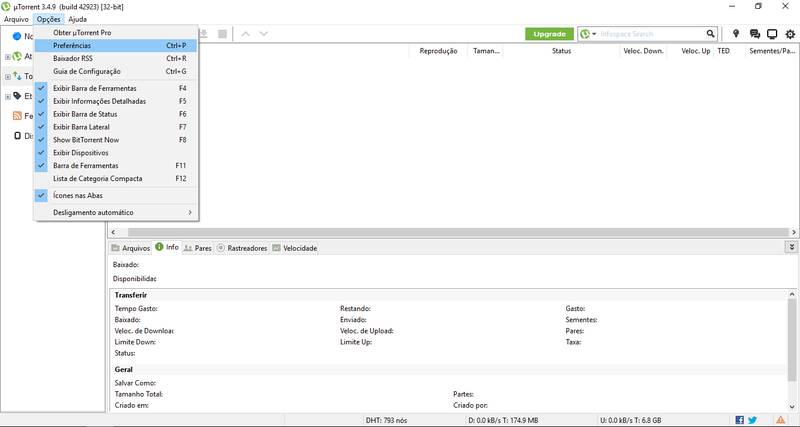Click the µTorrent logo in the title bar
This screenshot has width=800, height=427.
point(6,7)
